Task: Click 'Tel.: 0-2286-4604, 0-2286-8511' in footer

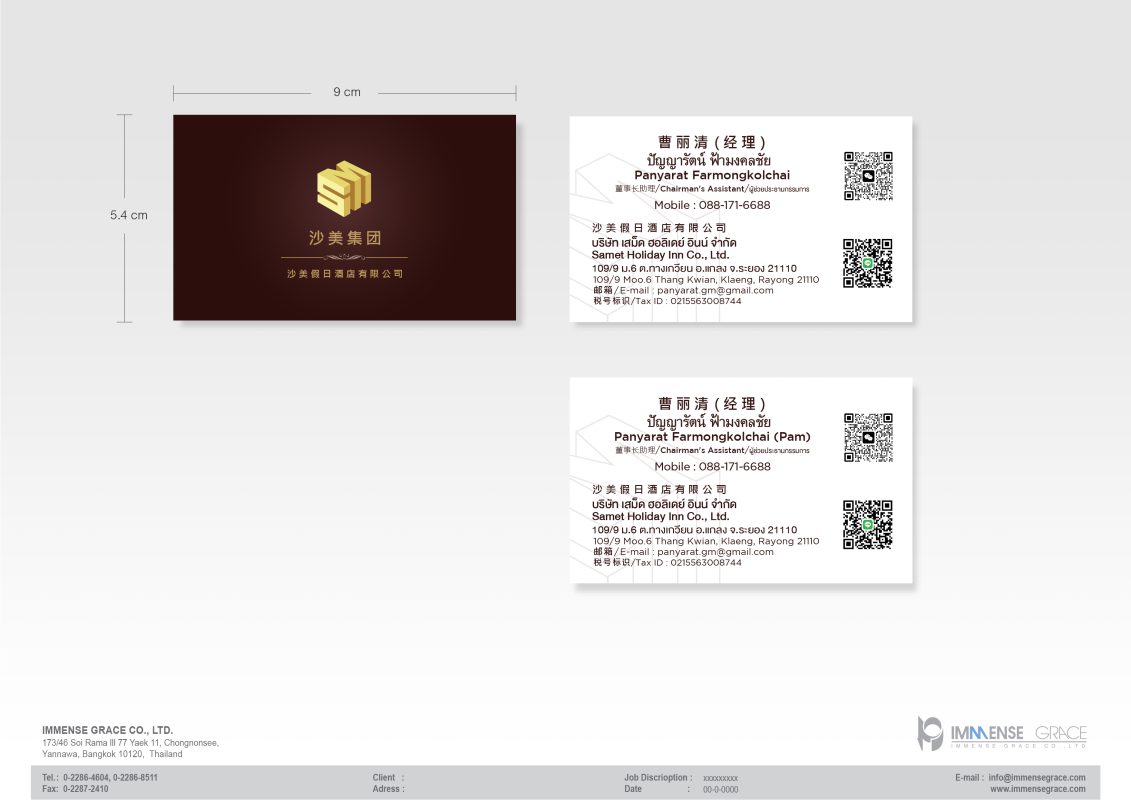Action: (100, 778)
